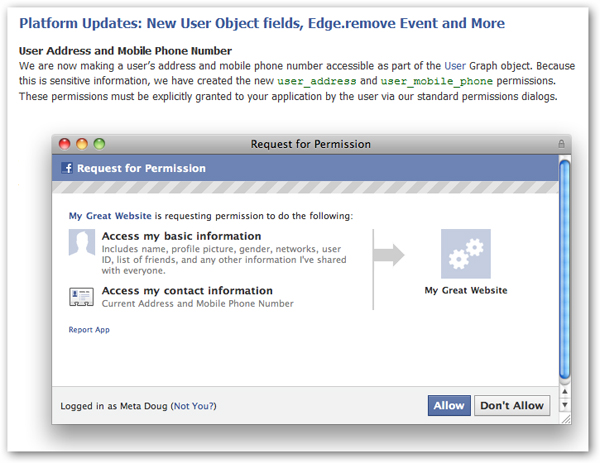Click the Allow button

pyautogui.click(x=449, y=406)
